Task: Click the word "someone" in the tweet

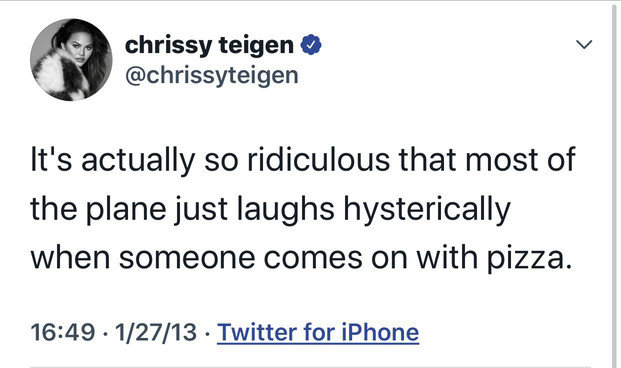Action: click(x=187, y=258)
